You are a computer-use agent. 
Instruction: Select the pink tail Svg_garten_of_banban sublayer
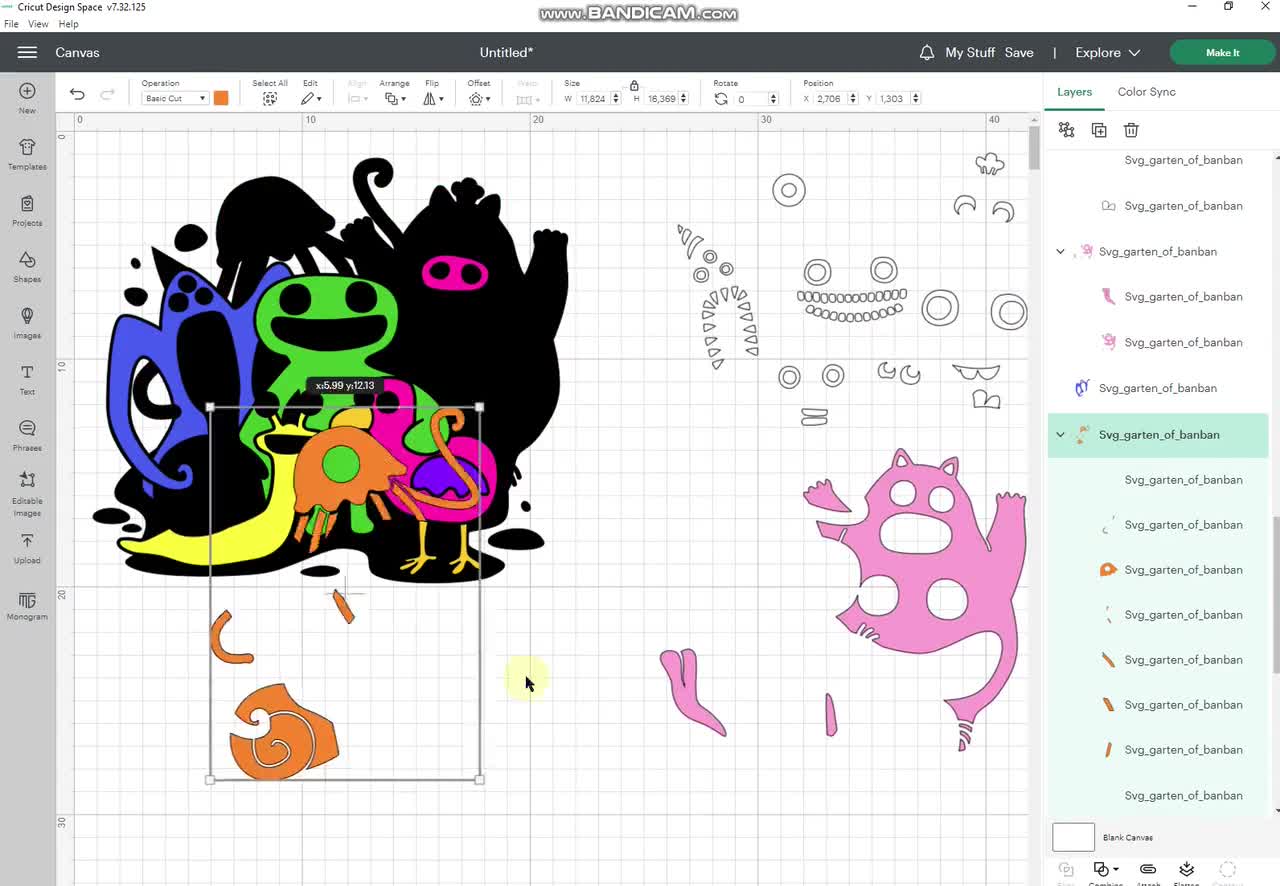point(1158,297)
